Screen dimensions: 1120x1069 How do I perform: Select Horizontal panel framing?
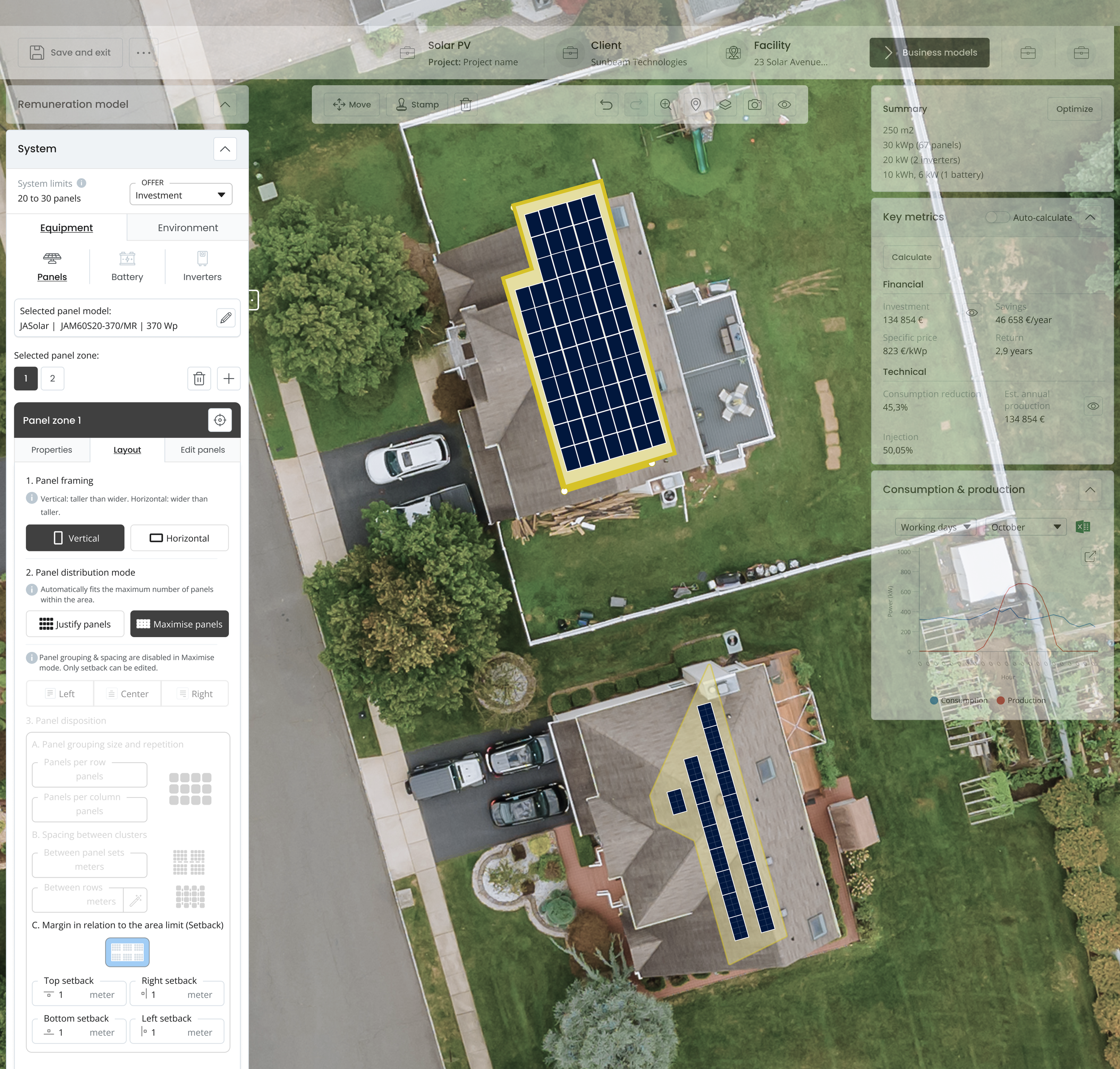click(x=180, y=539)
